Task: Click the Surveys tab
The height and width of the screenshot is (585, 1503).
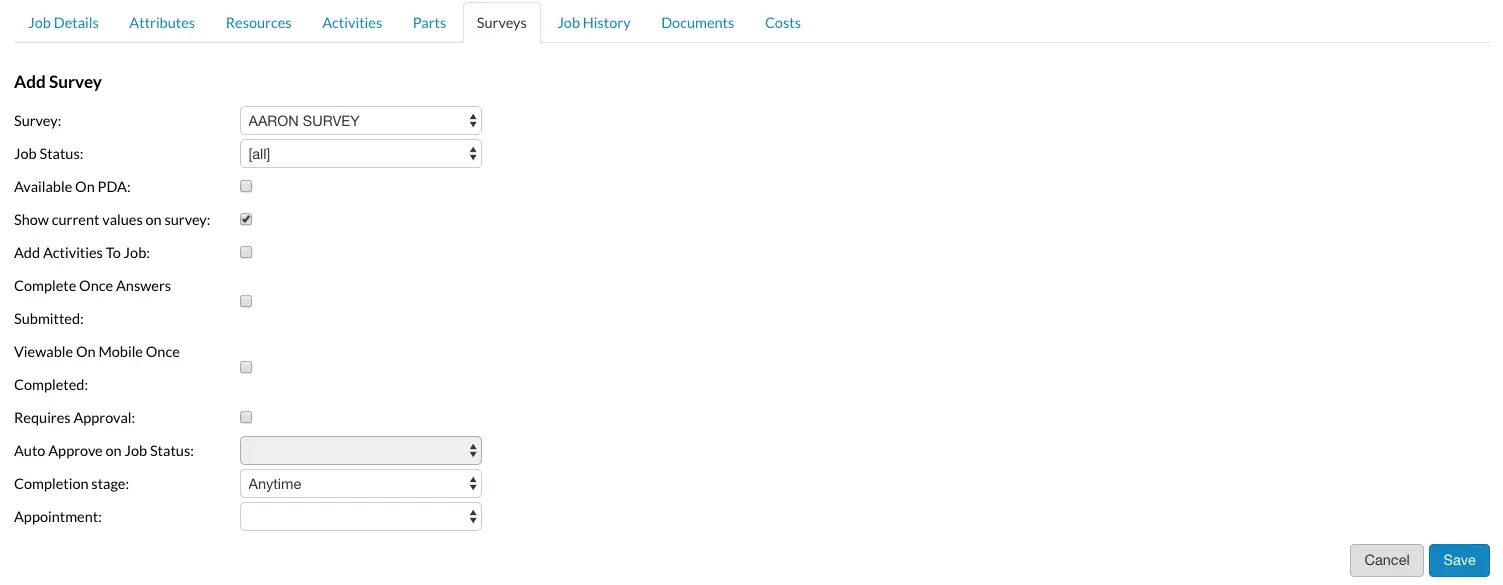Action: (501, 22)
